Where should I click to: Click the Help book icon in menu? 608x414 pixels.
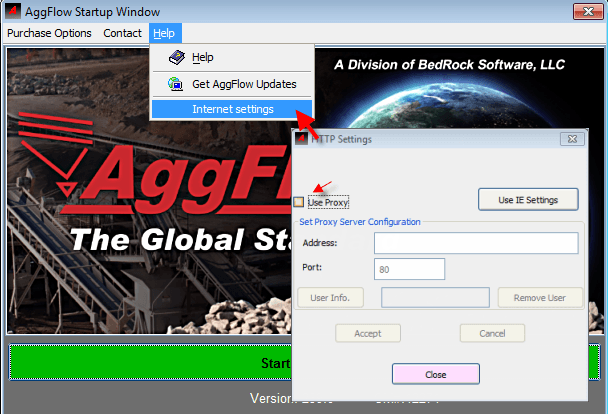click(176, 58)
